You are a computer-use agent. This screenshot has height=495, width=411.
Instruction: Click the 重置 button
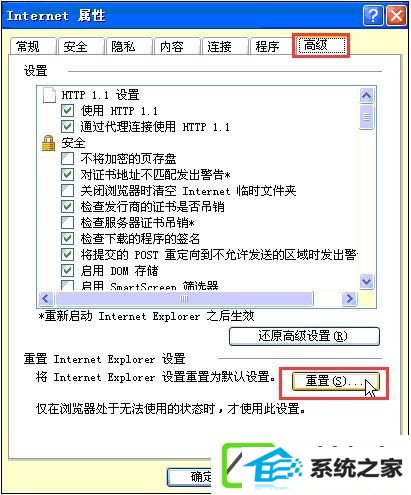335,381
